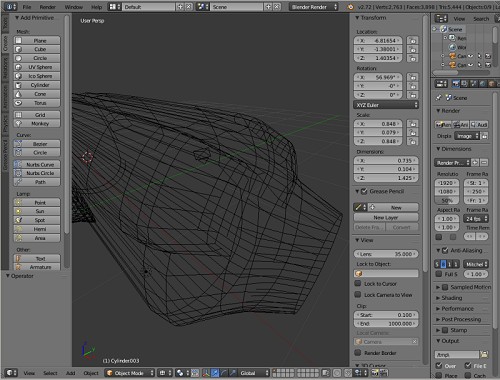This screenshot has height=380, width=500.
Task: Open the info editor type selector
Action: [x=11, y=7]
